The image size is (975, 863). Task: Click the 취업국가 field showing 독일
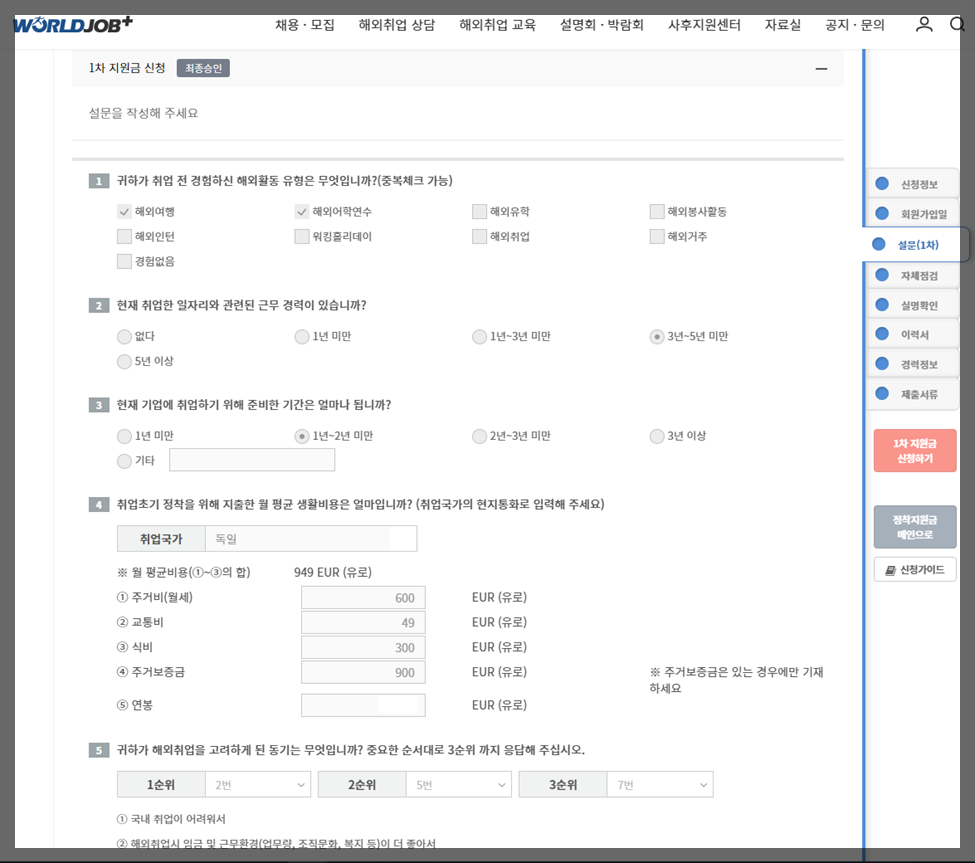(x=311, y=538)
